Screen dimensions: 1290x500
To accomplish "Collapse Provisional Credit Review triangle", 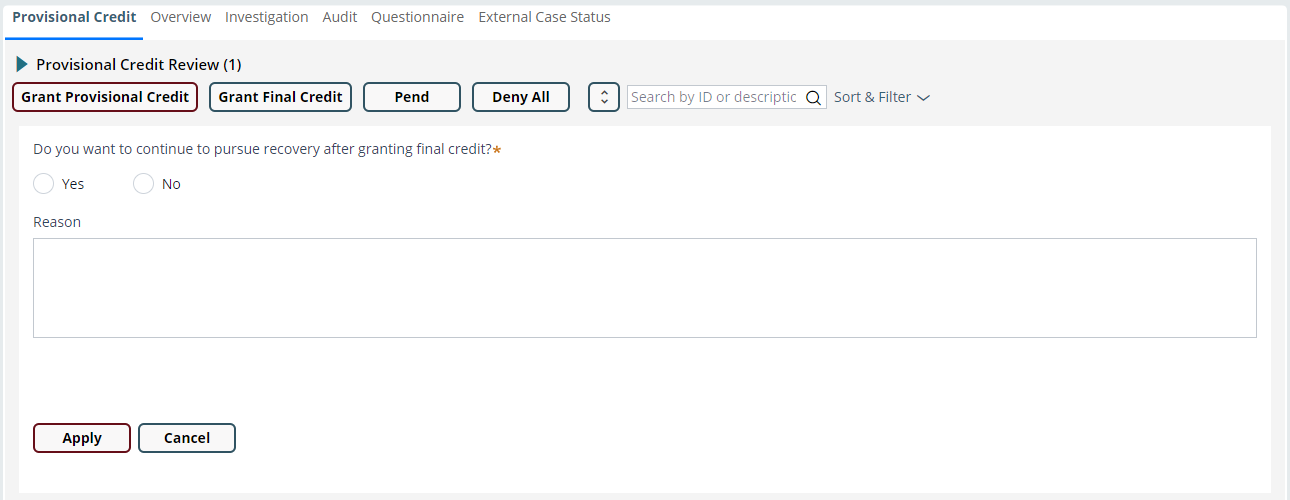I will click(22, 64).
